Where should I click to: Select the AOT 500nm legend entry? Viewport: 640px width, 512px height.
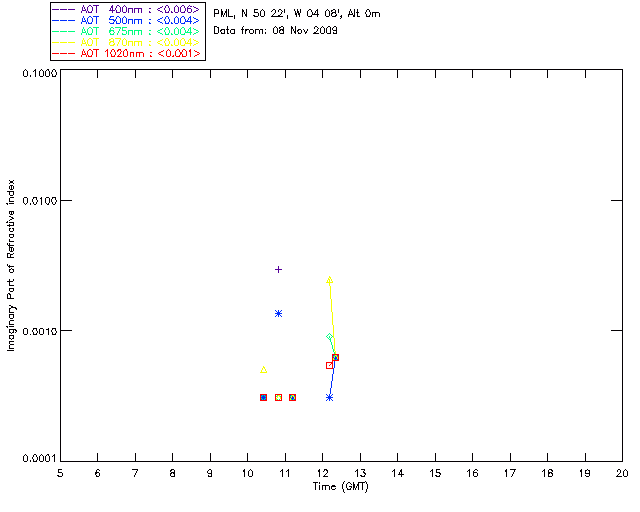[x=127, y=20]
